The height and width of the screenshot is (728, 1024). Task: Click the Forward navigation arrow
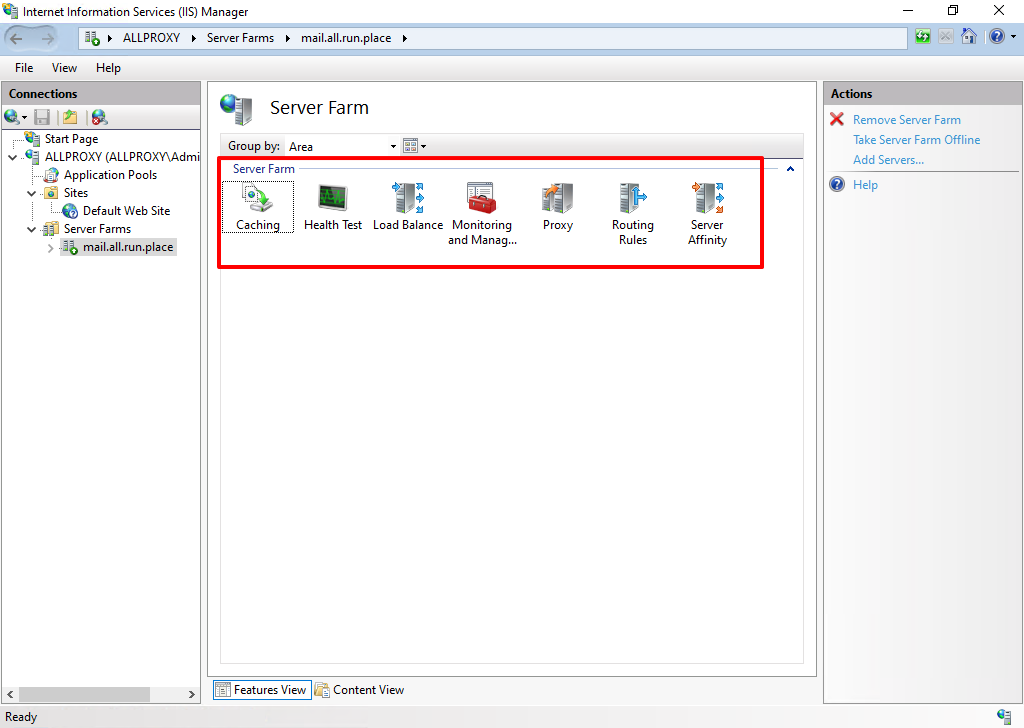point(48,39)
